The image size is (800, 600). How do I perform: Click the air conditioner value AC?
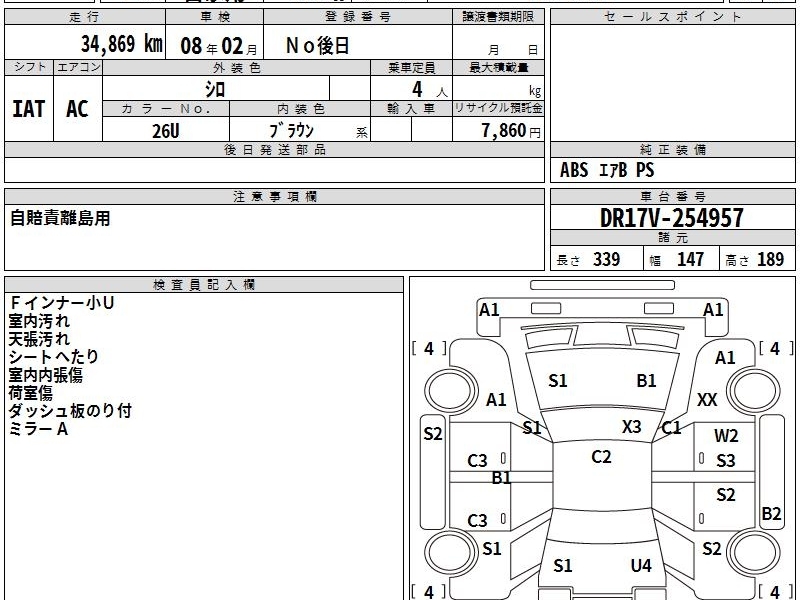(77, 109)
